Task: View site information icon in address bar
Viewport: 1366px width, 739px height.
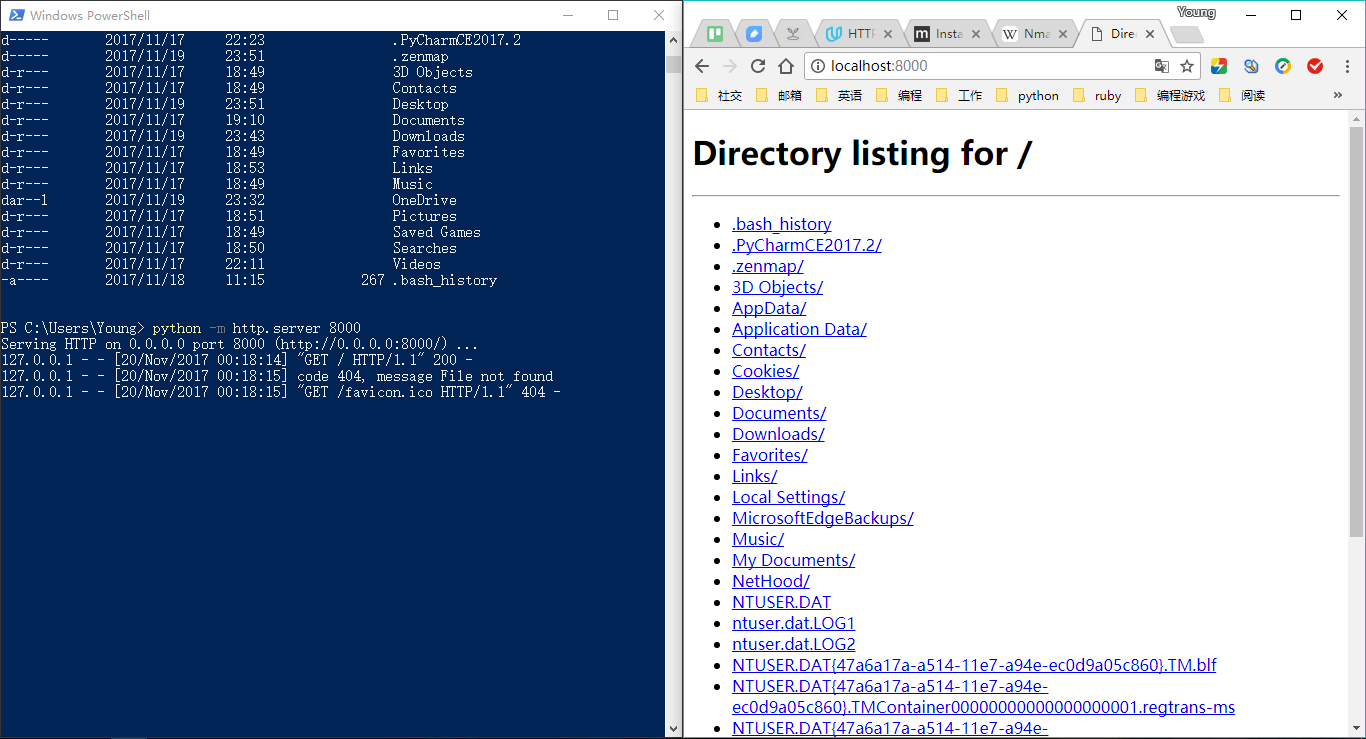Action: 817,66
